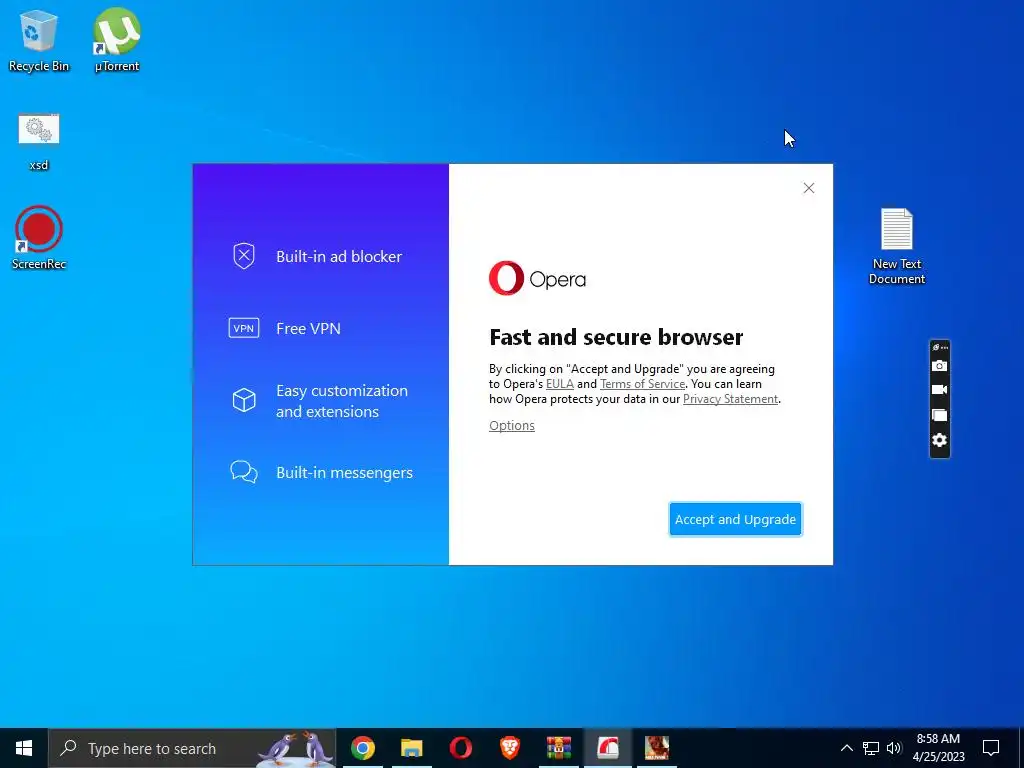Viewport: 1024px width, 768px height.
Task: Open ScreenRec settings gear
Action: tap(939, 440)
